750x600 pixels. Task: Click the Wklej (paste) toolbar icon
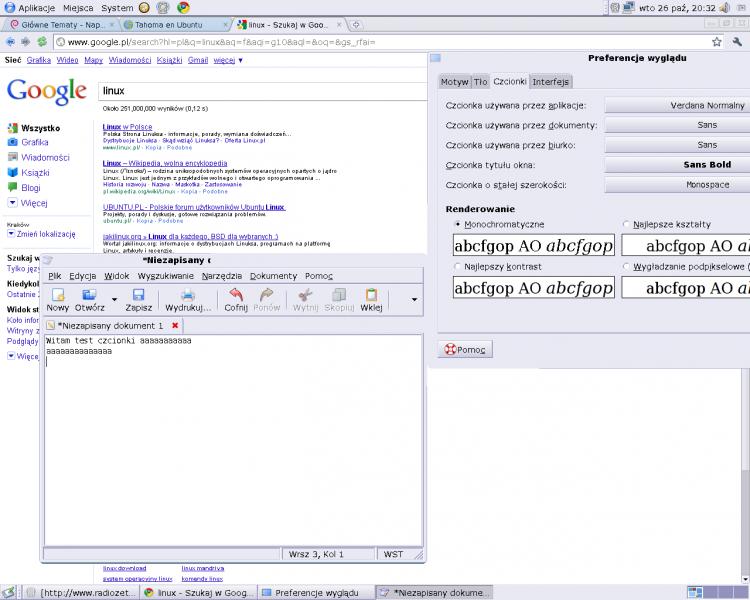371,296
